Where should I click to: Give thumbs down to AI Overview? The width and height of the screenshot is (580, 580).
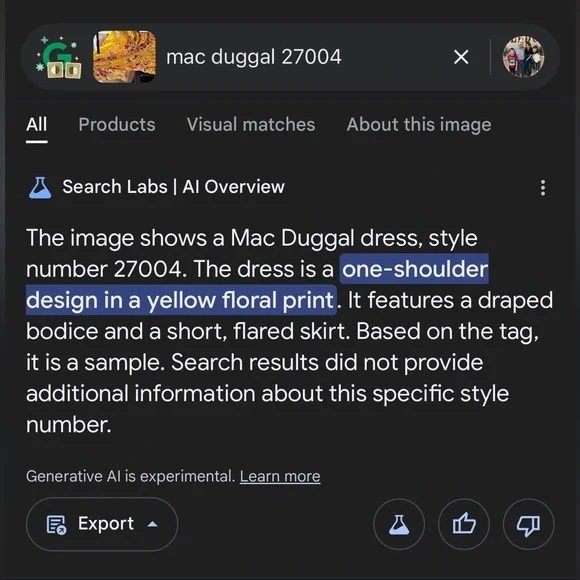529,524
